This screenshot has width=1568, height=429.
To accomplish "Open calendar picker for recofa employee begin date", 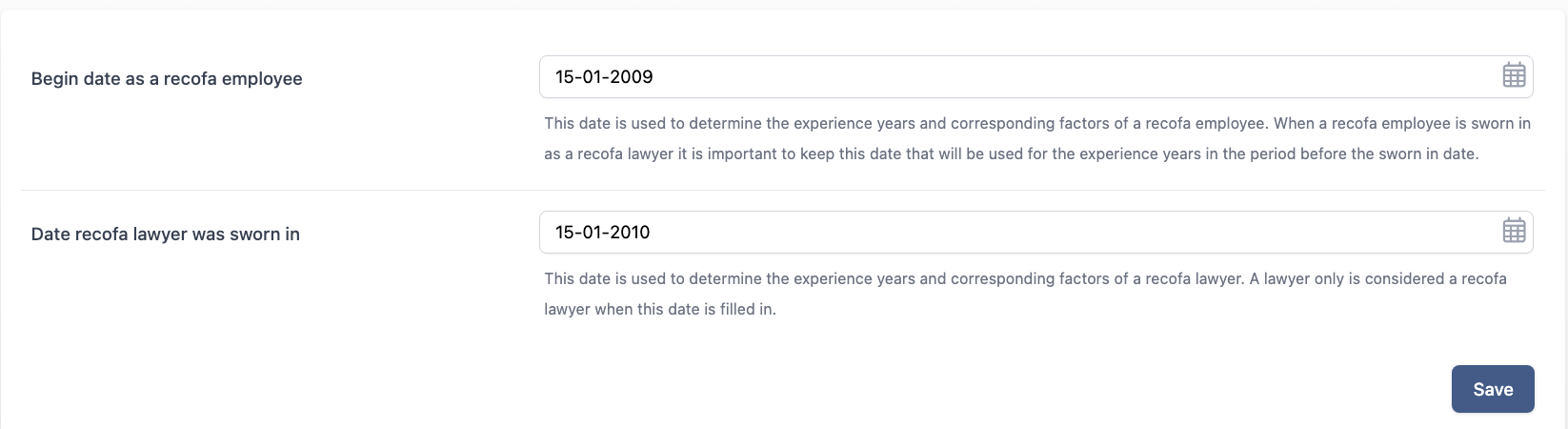I will 1514,75.
